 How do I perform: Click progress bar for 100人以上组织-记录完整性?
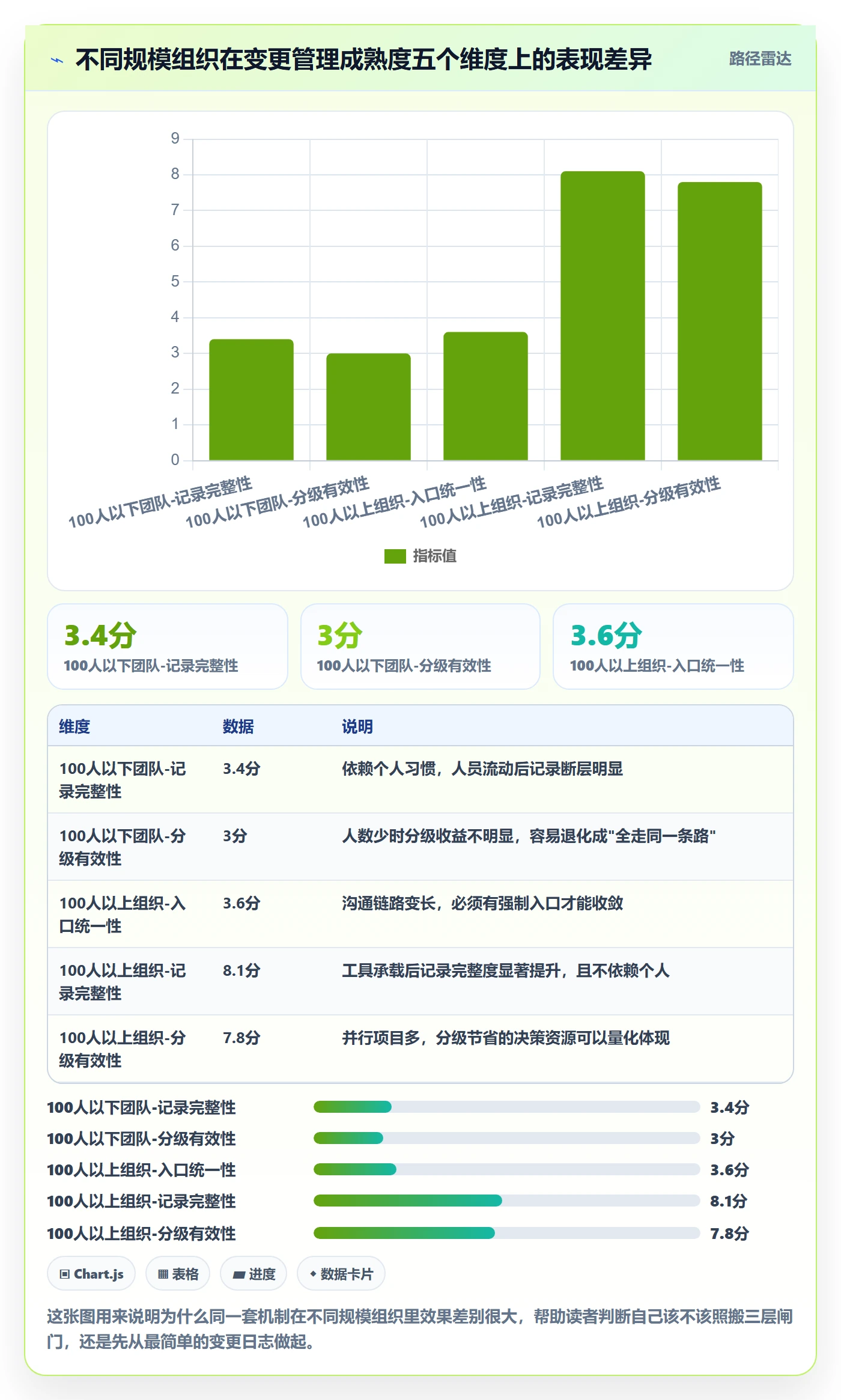click(507, 1201)
